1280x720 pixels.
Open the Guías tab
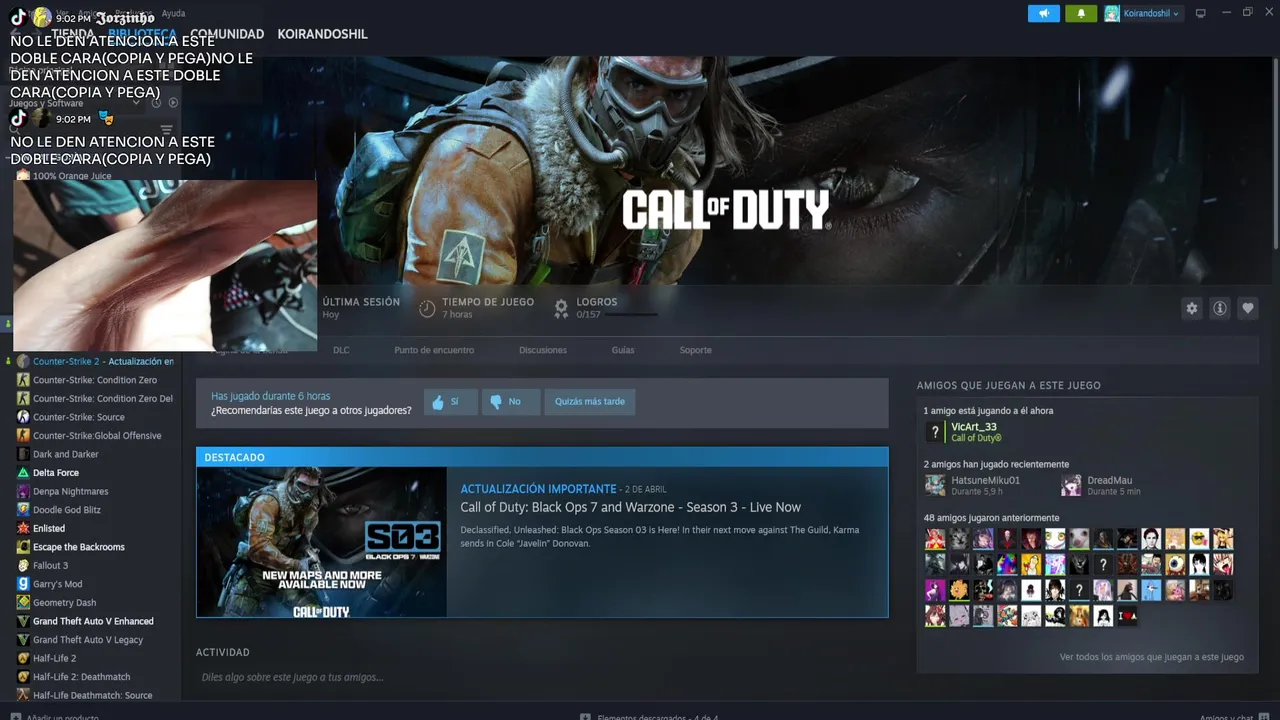623,350
